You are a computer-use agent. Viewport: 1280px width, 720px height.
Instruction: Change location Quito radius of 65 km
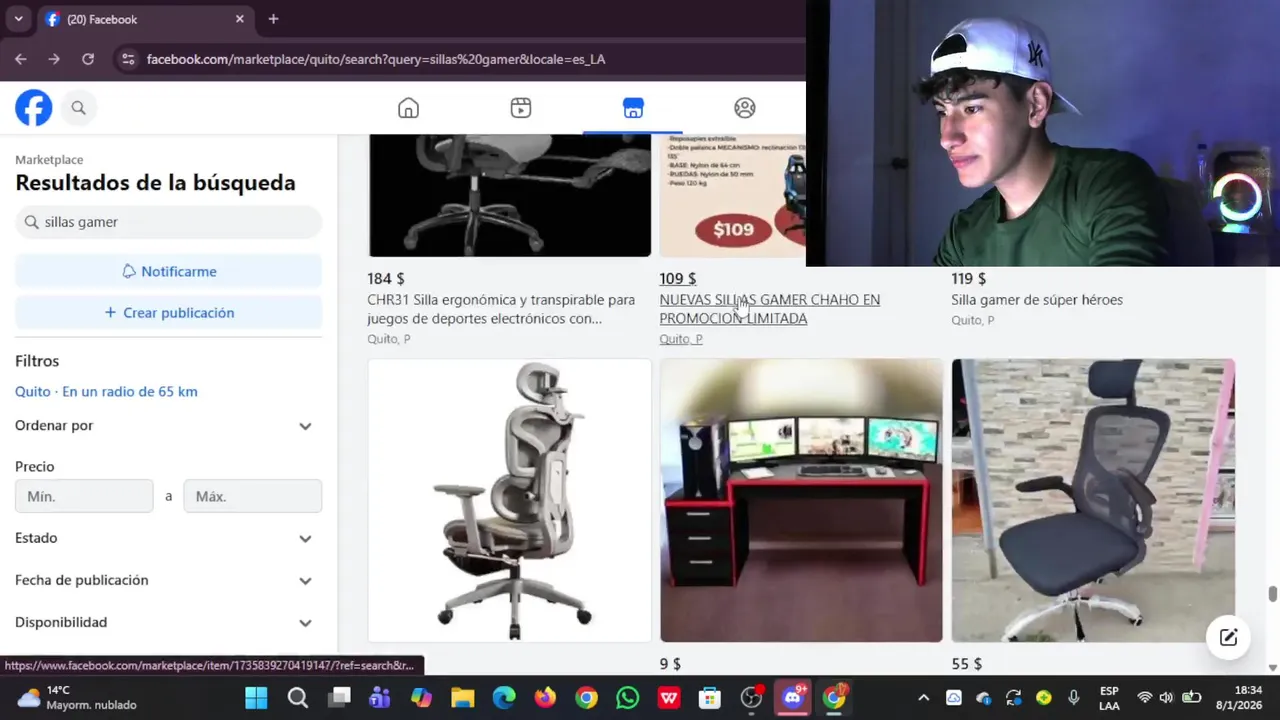pos(106,392)
